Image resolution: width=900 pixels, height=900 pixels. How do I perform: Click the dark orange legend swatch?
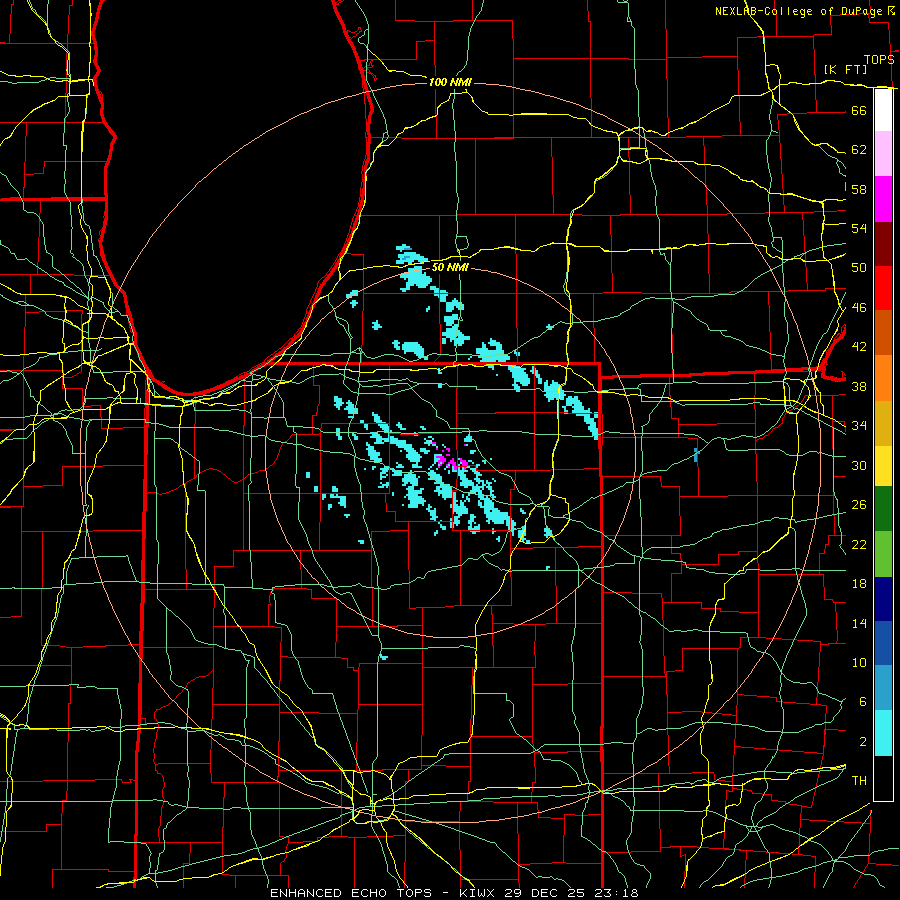coord(883,333)
